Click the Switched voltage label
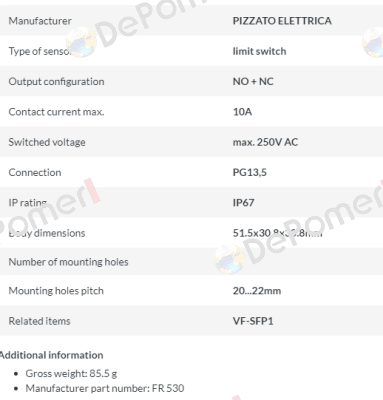The height and width of the screenshot is (400, 383). 47,142
